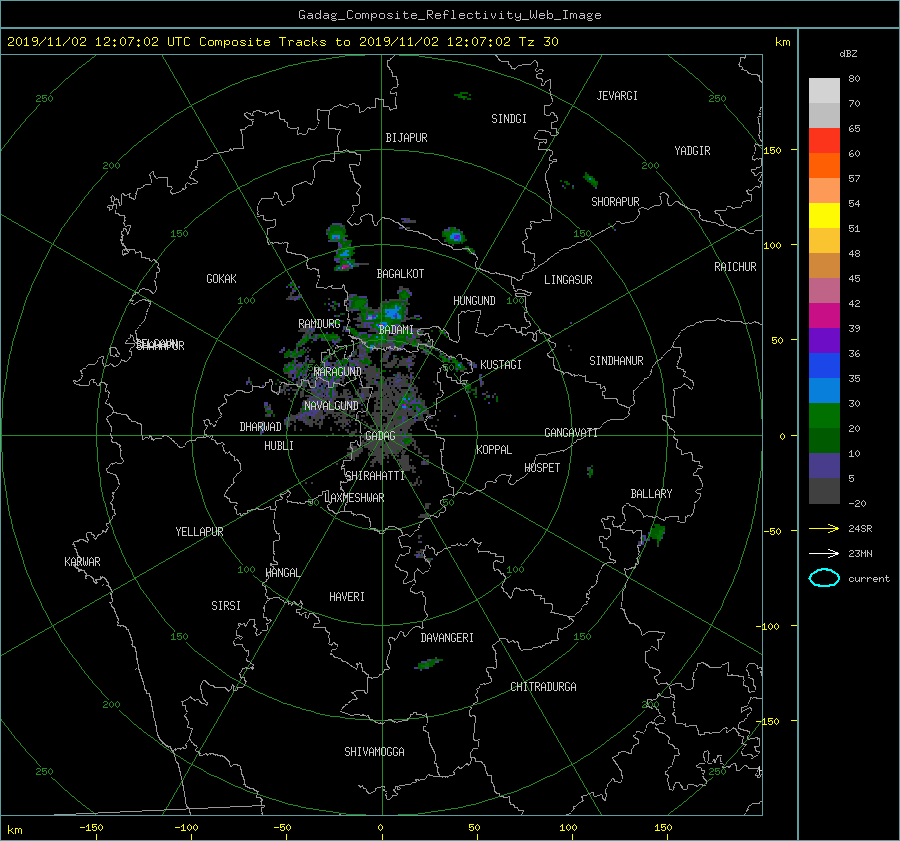This screenshot has height=841, width=900.
Task: Click the BIJAPUR label on the map
Action: (406, 138)
